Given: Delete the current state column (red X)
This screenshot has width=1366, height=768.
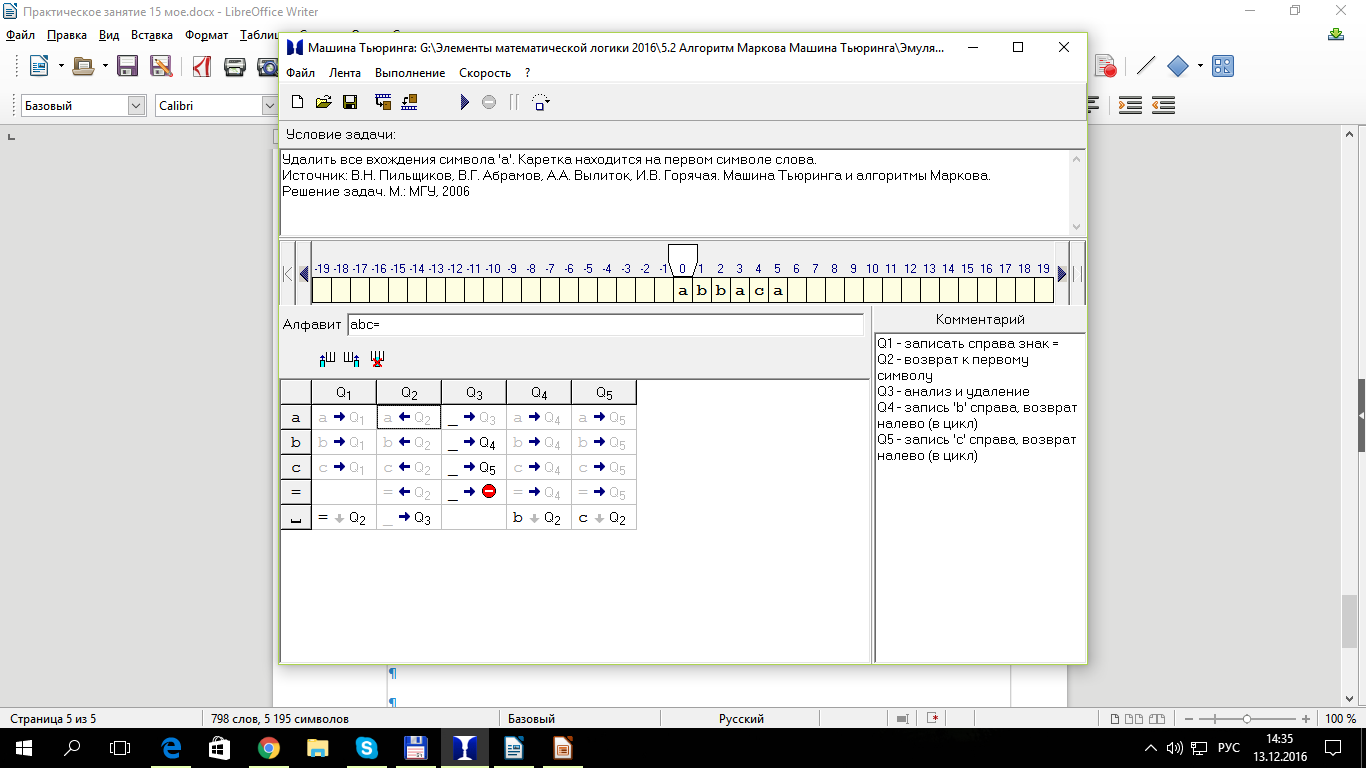Looking at the screenshot, I should (x=377, y=358).
